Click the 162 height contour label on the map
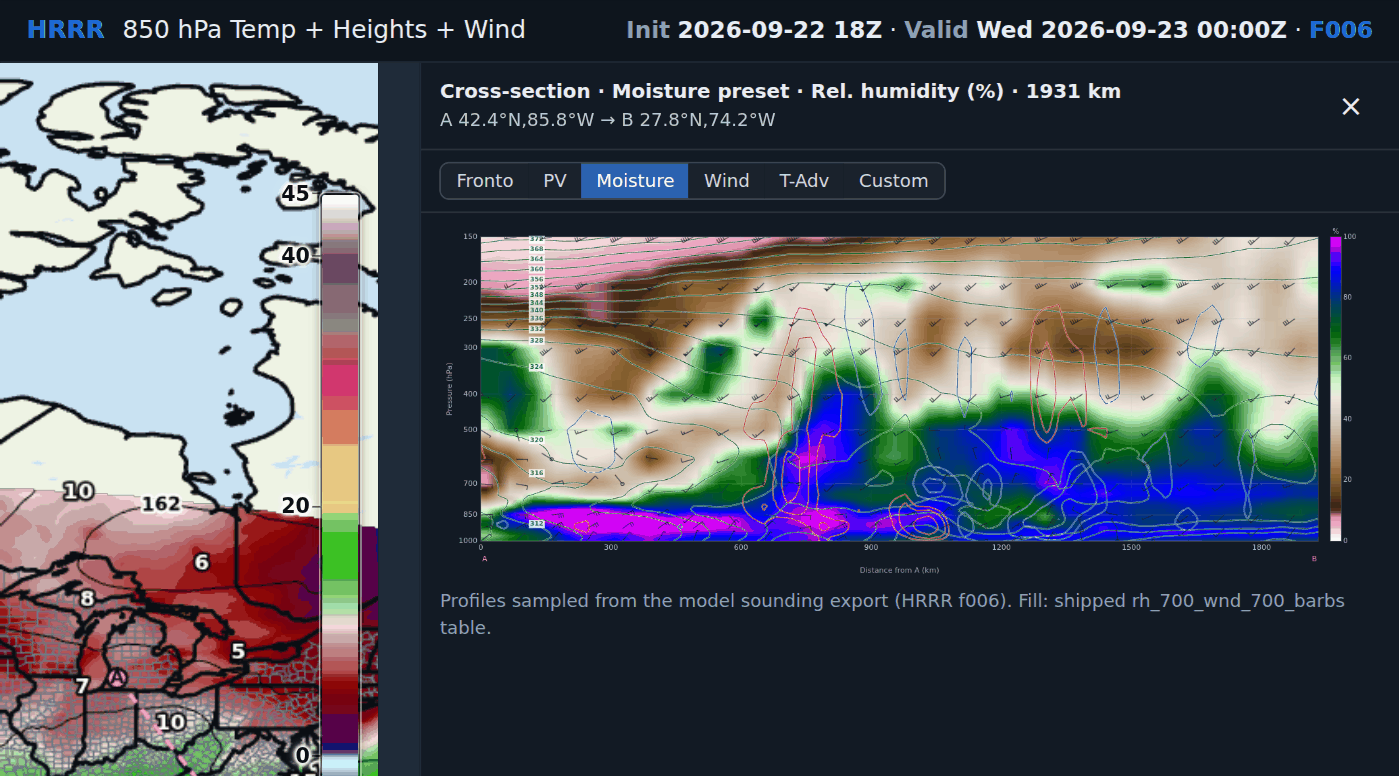 [160, 503]
